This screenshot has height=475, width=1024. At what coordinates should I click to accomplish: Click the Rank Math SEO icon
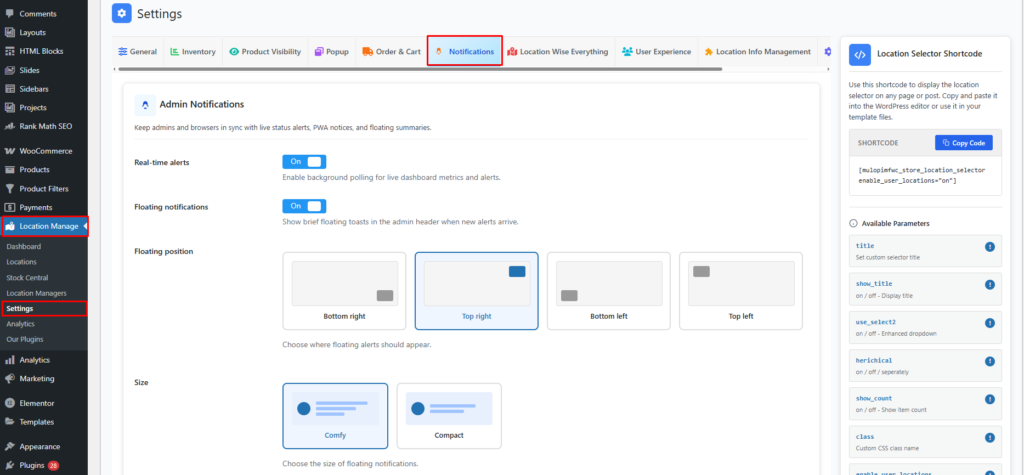click(9, 126)
